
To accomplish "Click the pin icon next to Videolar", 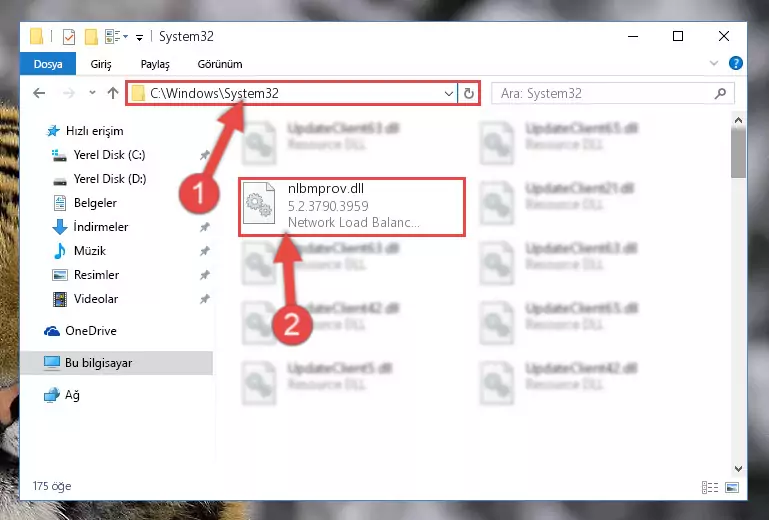I will tap(205, 299).
